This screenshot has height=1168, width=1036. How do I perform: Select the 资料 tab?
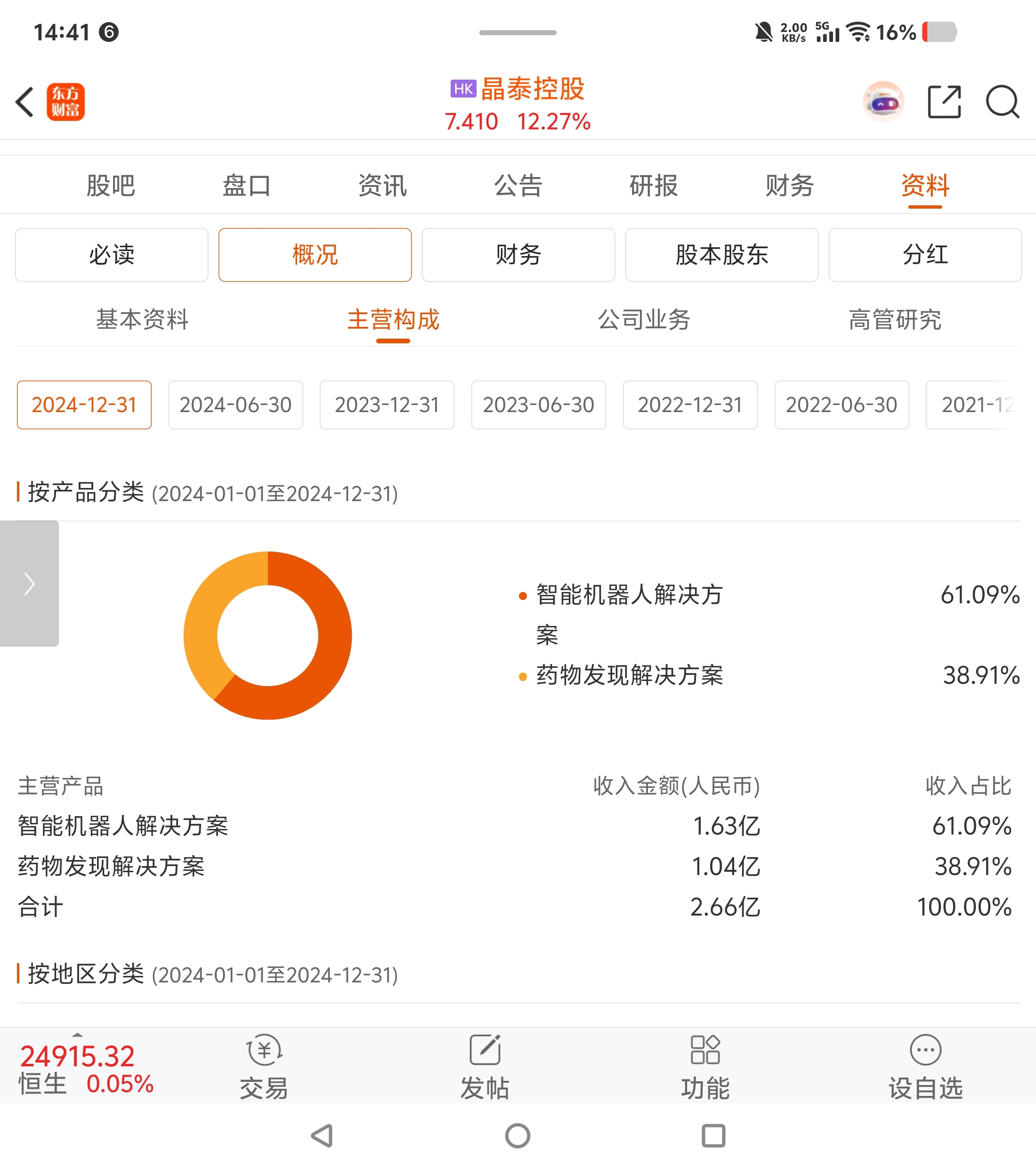point(925,186)
